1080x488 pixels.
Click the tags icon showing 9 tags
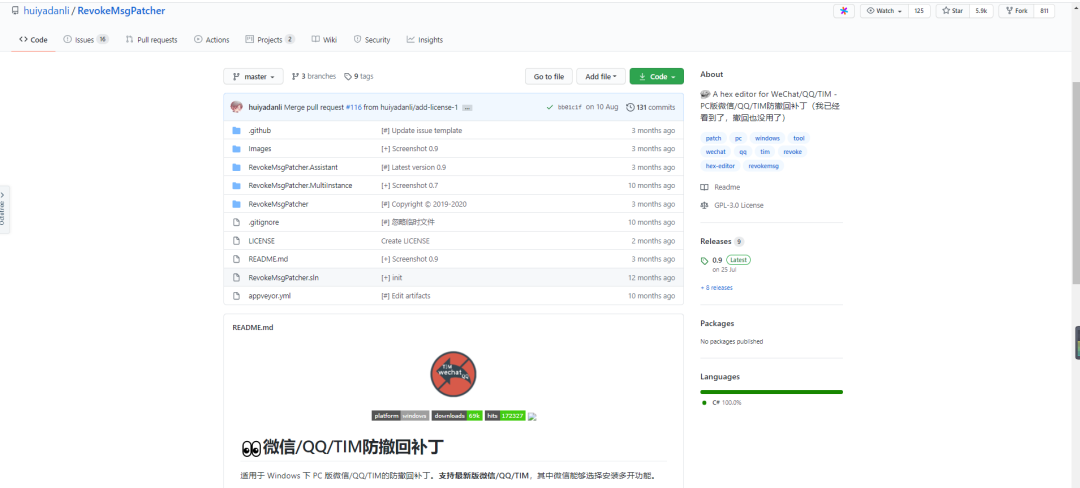(x=348, y=76)
